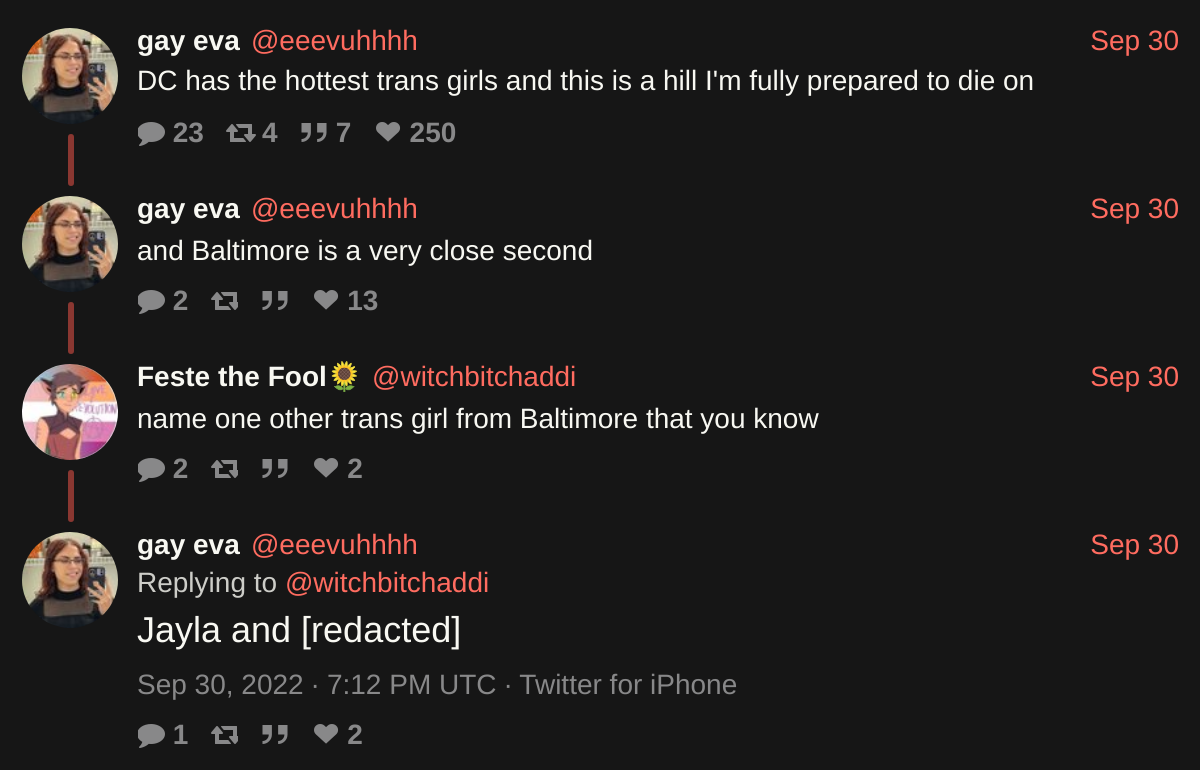1200x770 pixels.
Task: Open Feste the Fool display name
Action: pyautogui.click(x=231, y=377)
